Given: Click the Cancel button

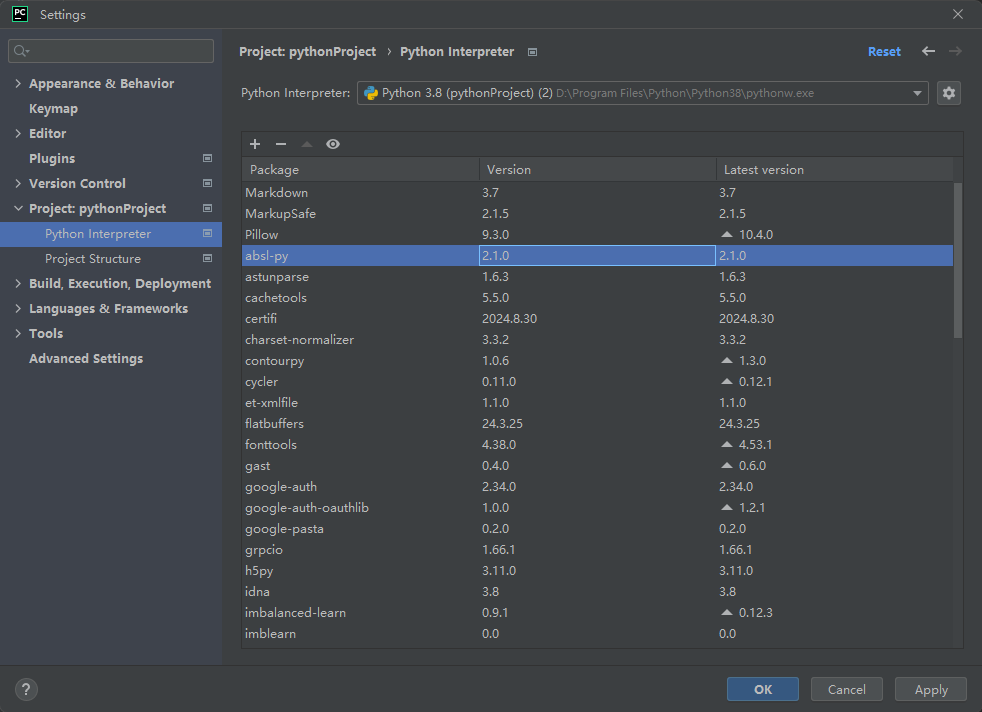Looking at the screenshot, I should (847, 689).
